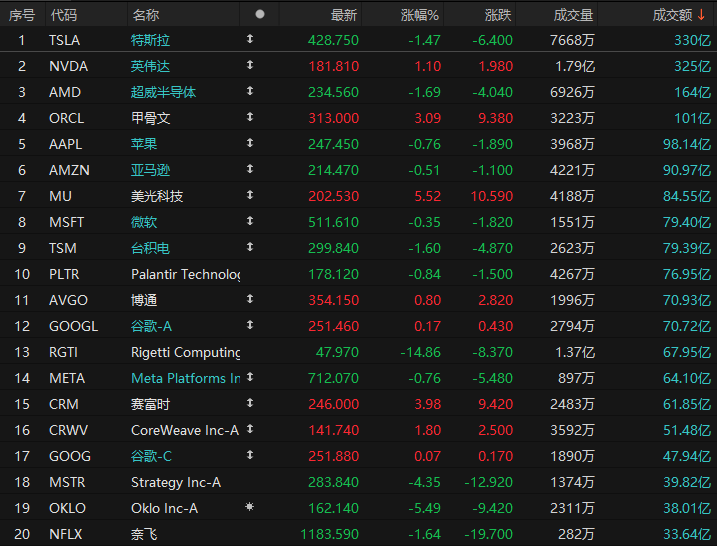717x546 pixels.
Task: Select the RGTI ticker code
Action: click(x=63, y=352)
